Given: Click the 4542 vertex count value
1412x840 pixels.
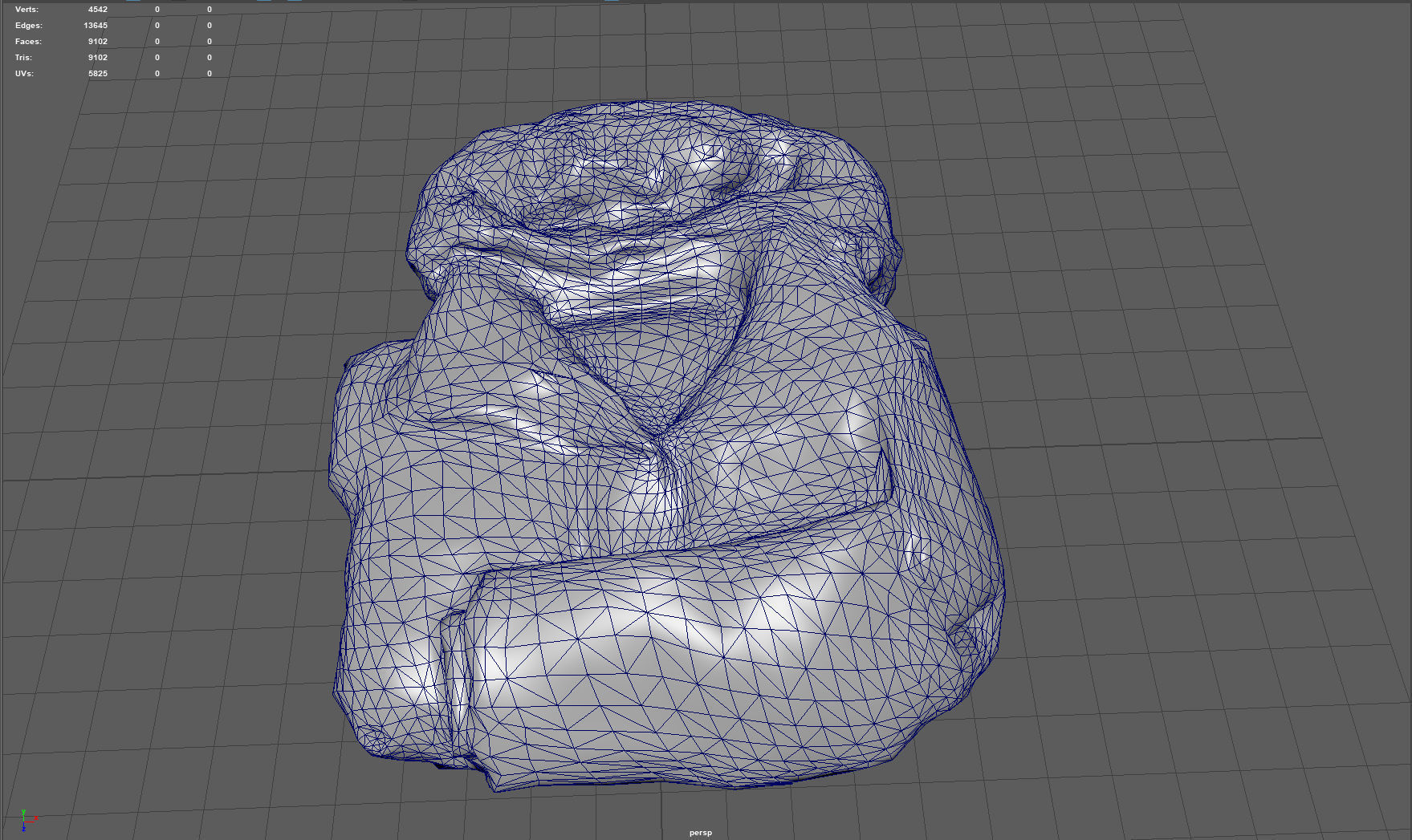Looking at the screenshot, I should tap(98, 10).
